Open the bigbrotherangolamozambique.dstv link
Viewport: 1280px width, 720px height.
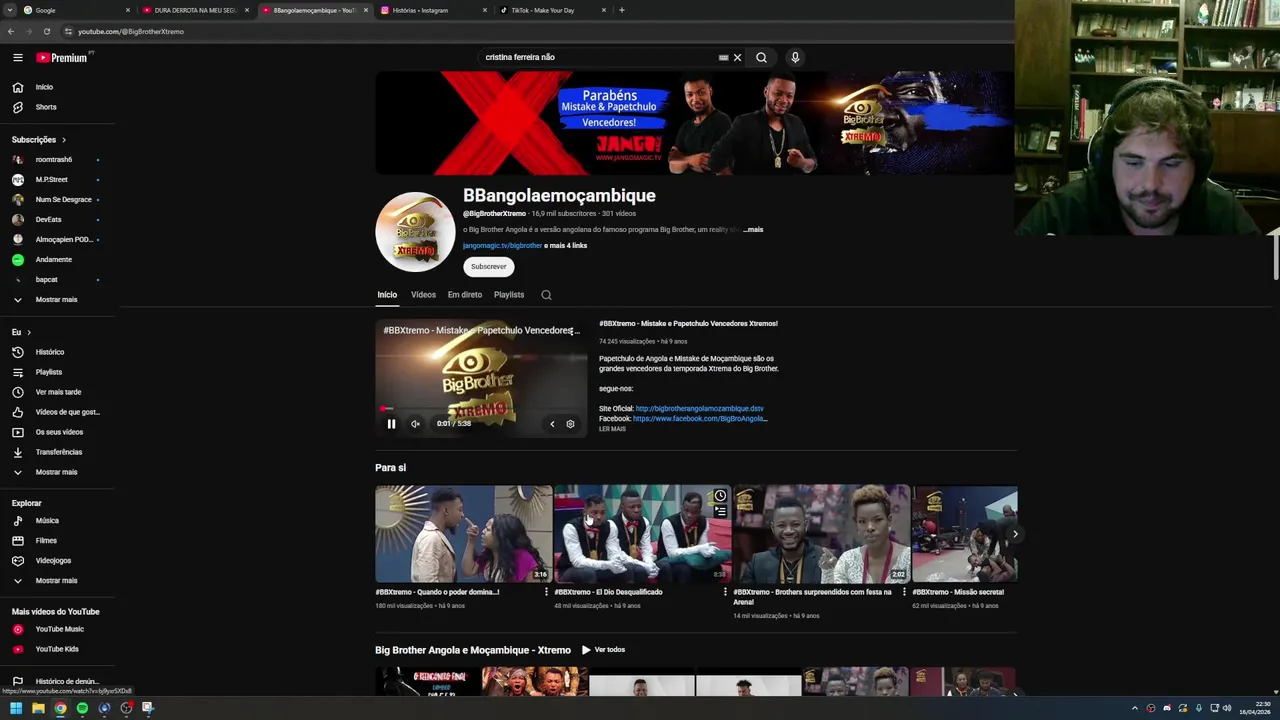699,409
